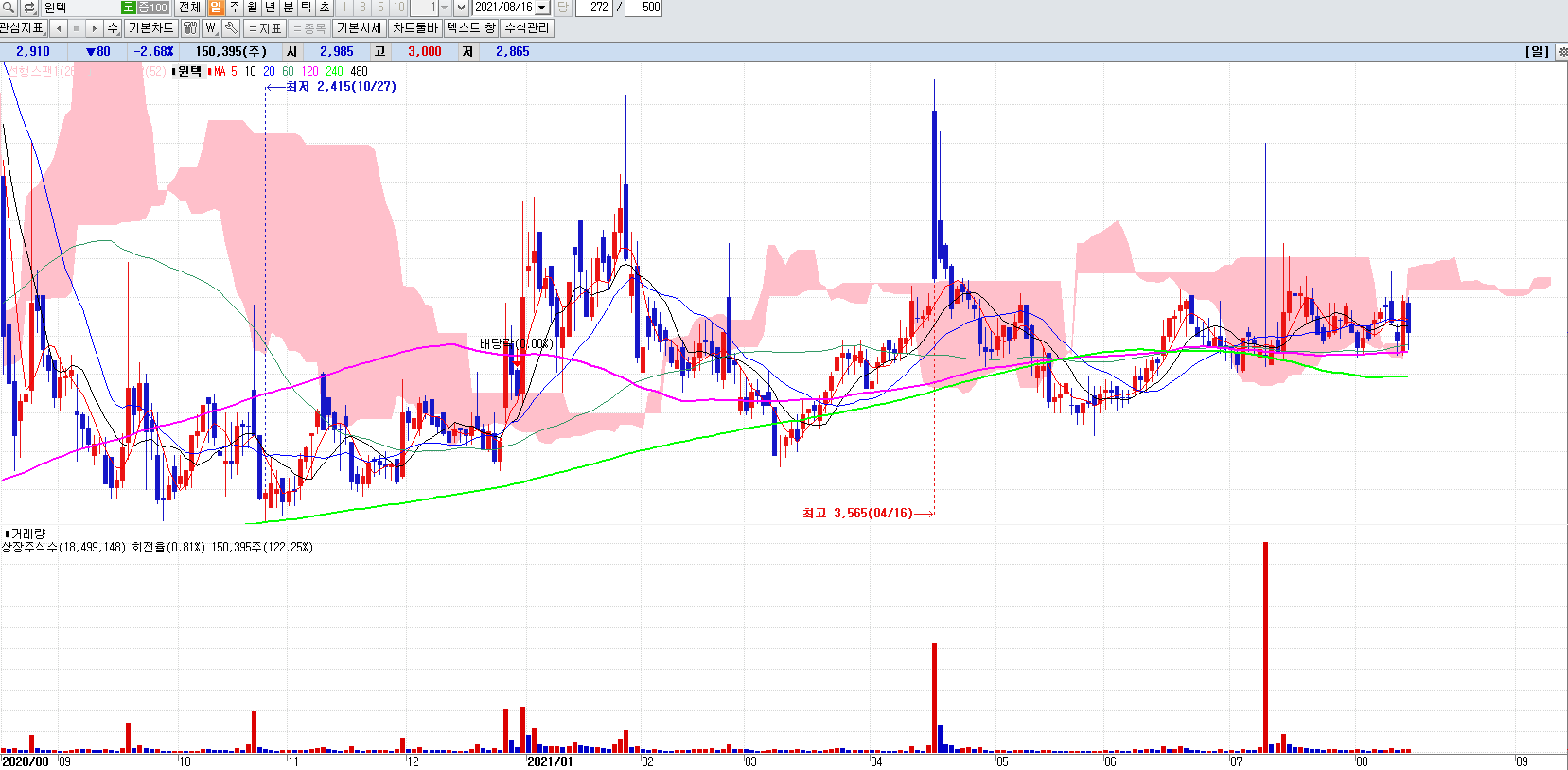The width and height of the screenshot is (1568, 770).
Task: Toggle the 차트툴바 menu
Action: pyautogui.click(x=414, y=28)
